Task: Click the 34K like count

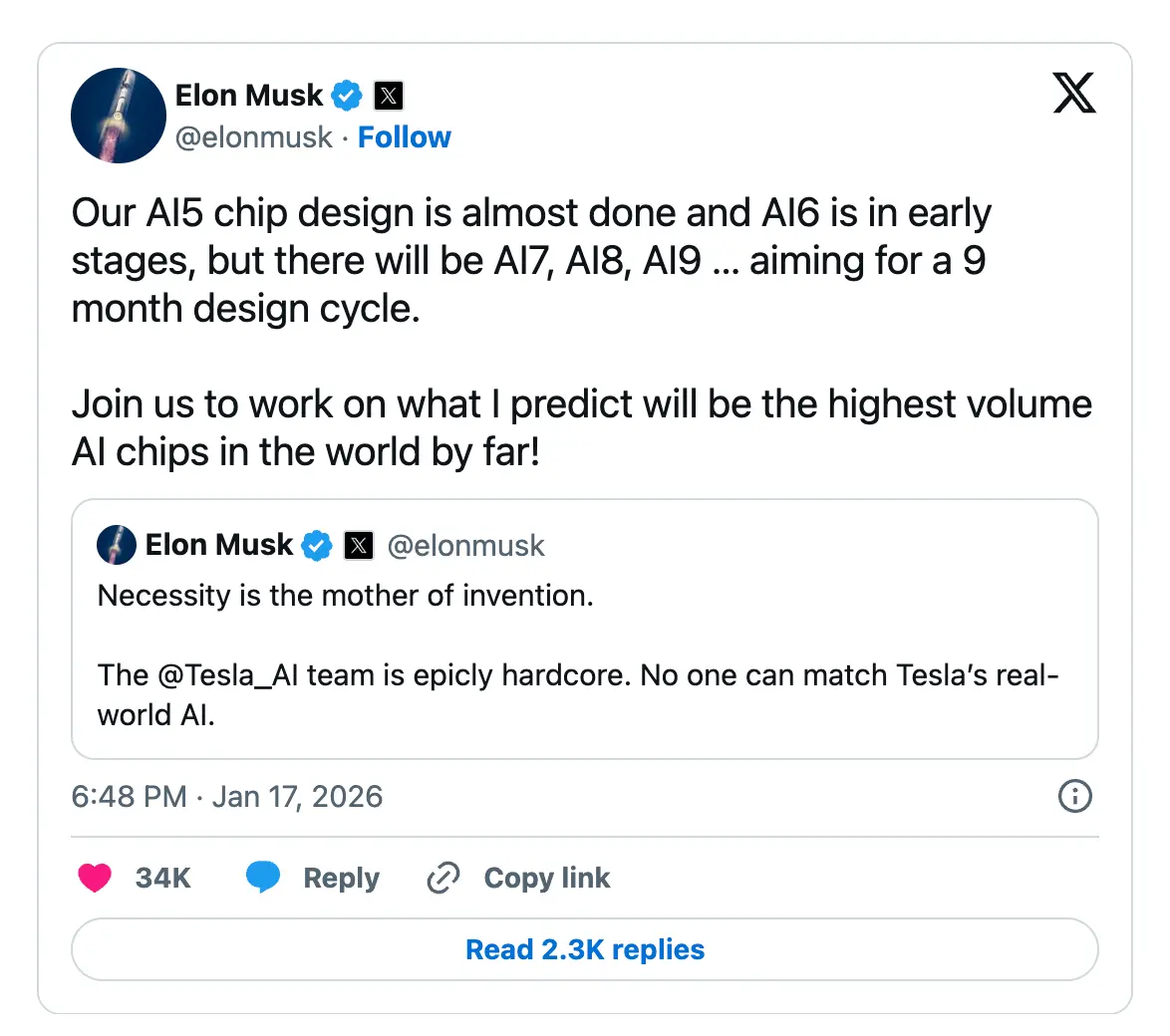Action: pyautogui.click(x=162, y=878)
